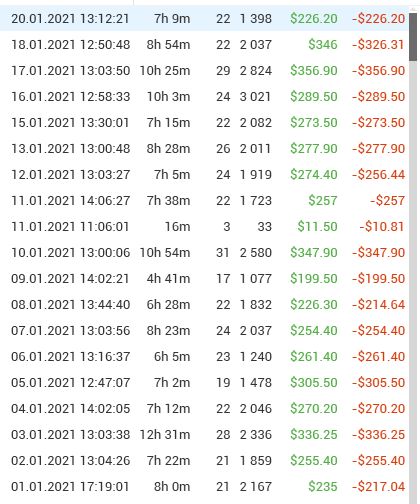
Task: Select the row showing -$214.64
Action: (204, 305)
